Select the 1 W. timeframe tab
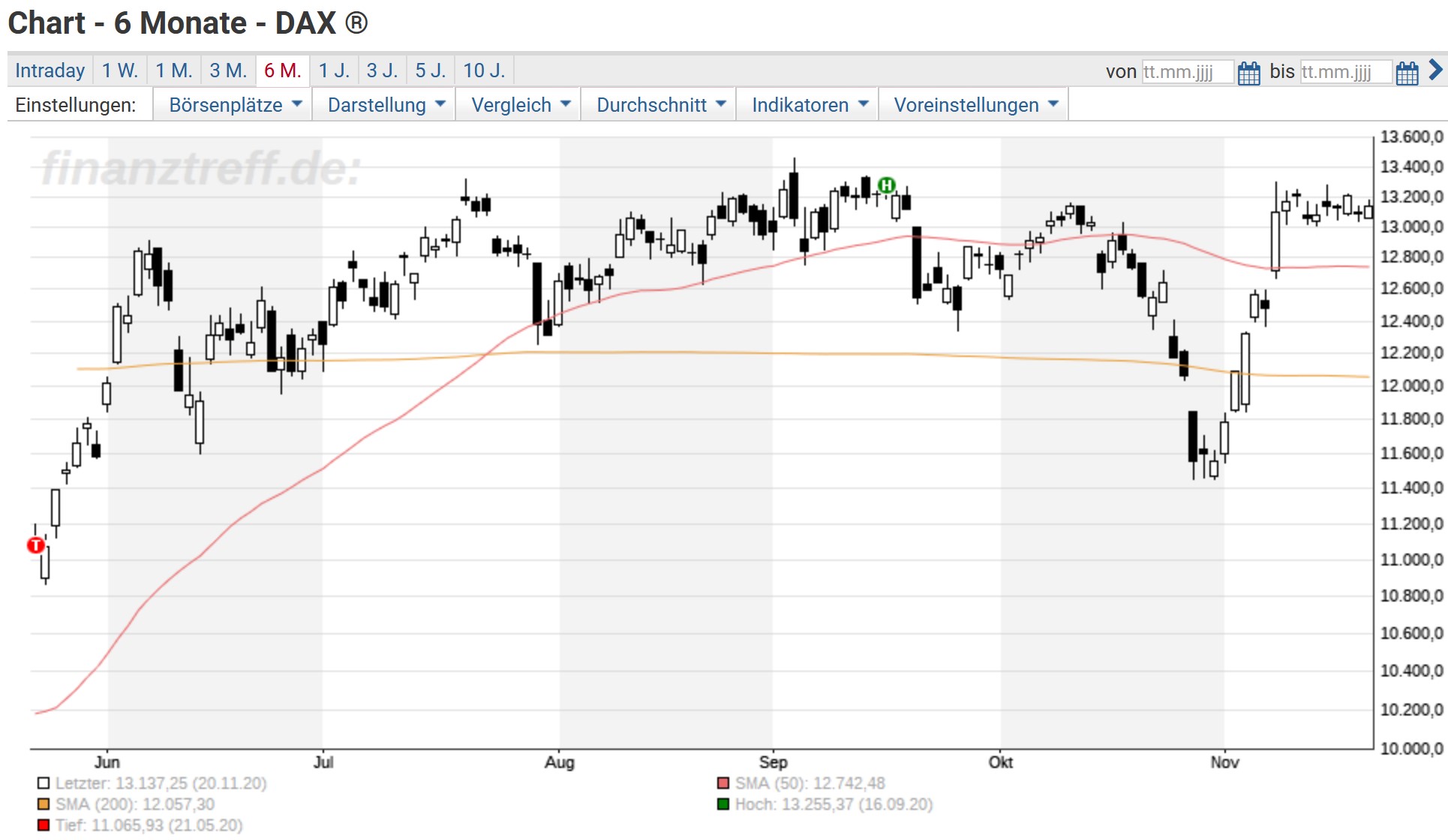The height and width of the screenshot is (840, 1448). 120,70
